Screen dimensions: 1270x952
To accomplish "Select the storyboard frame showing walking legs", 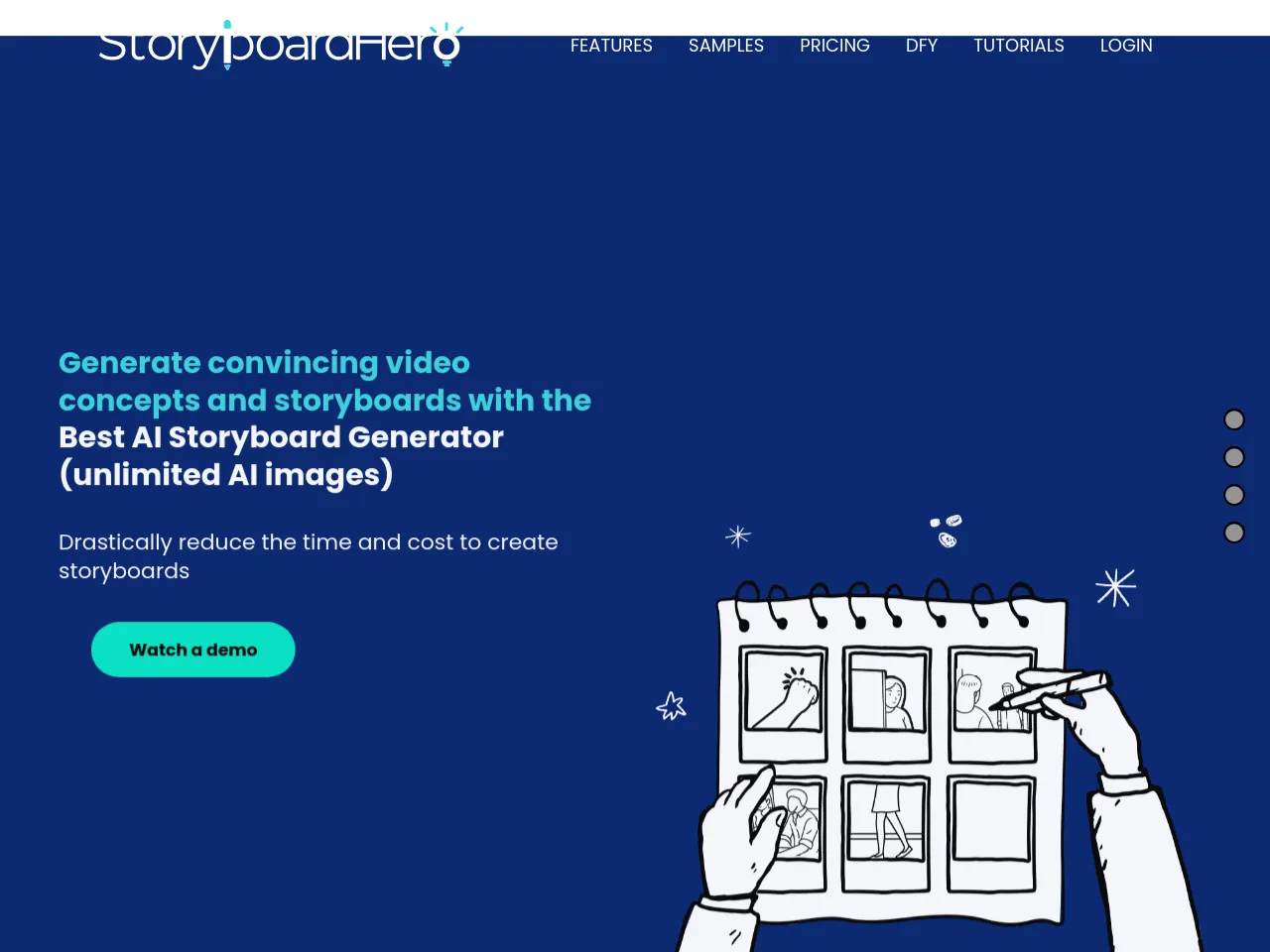I will point(886,825).
